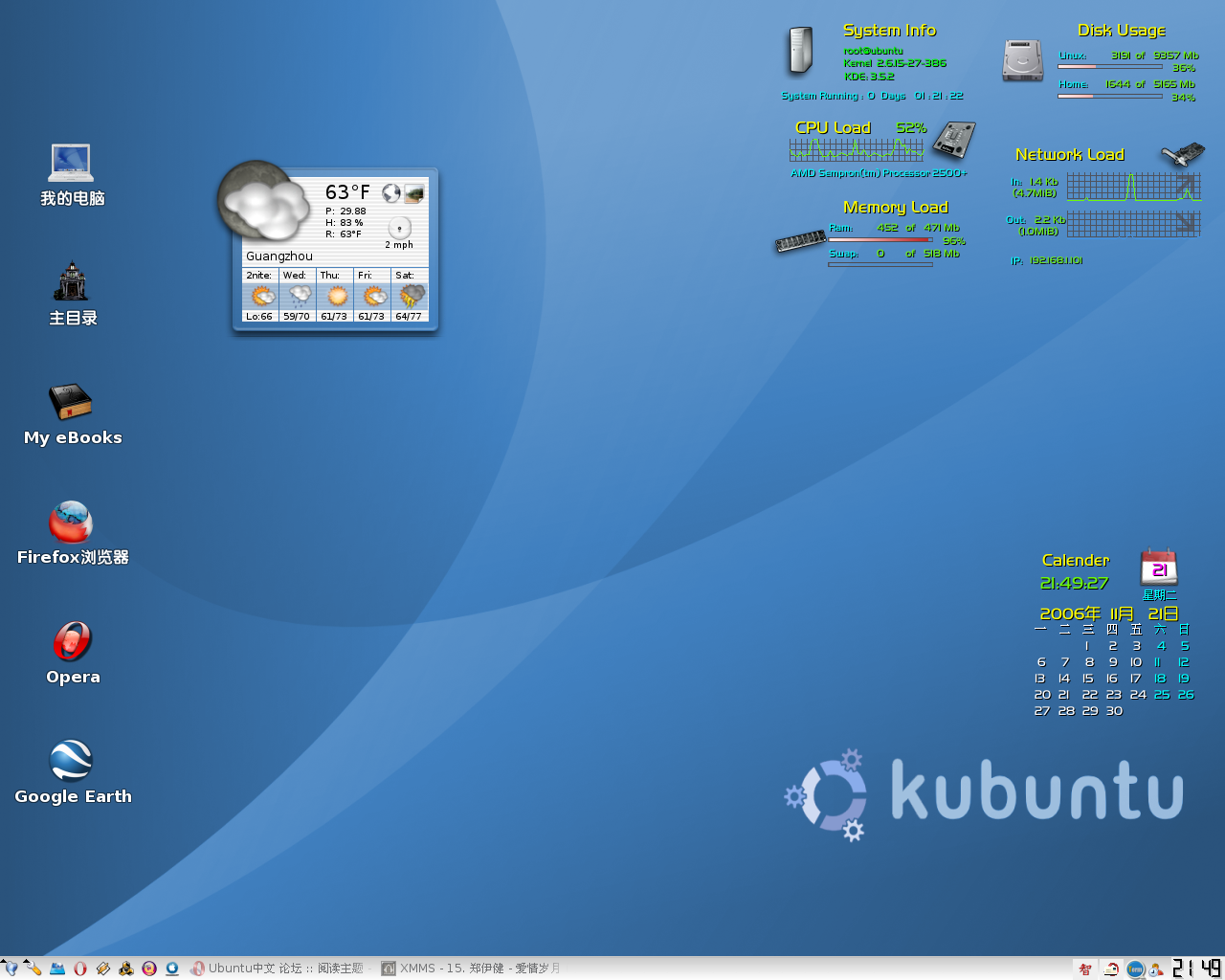The width and height of the screenshot is (1225, 980).
Task: Switch to the Ubuntu中文 论坛 taskbar window
Action: [278, 969]
